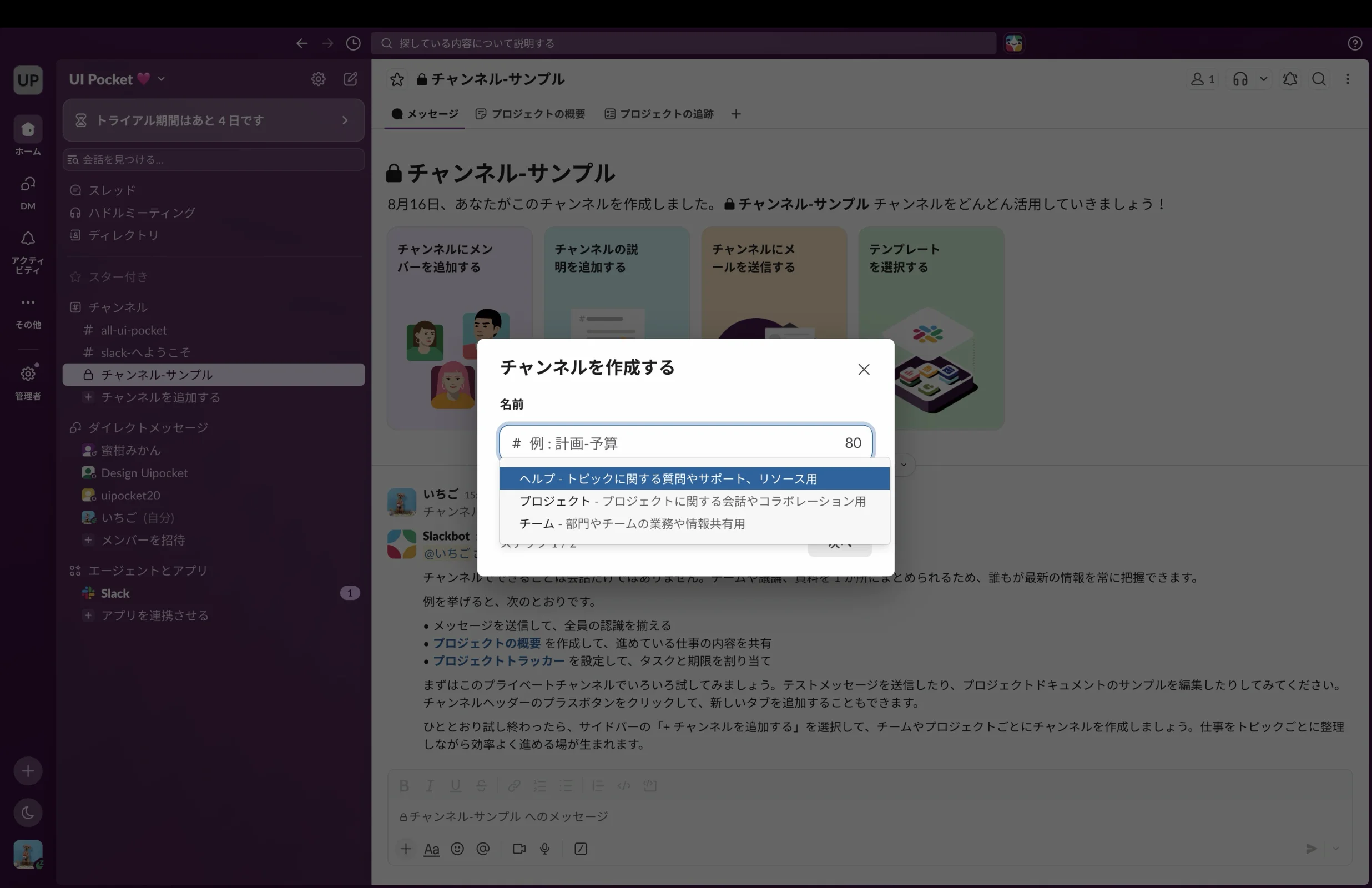The height and width of the screenshot is (888, 1372).
Task: Go back in history arrow
Action: click(301, 43)
